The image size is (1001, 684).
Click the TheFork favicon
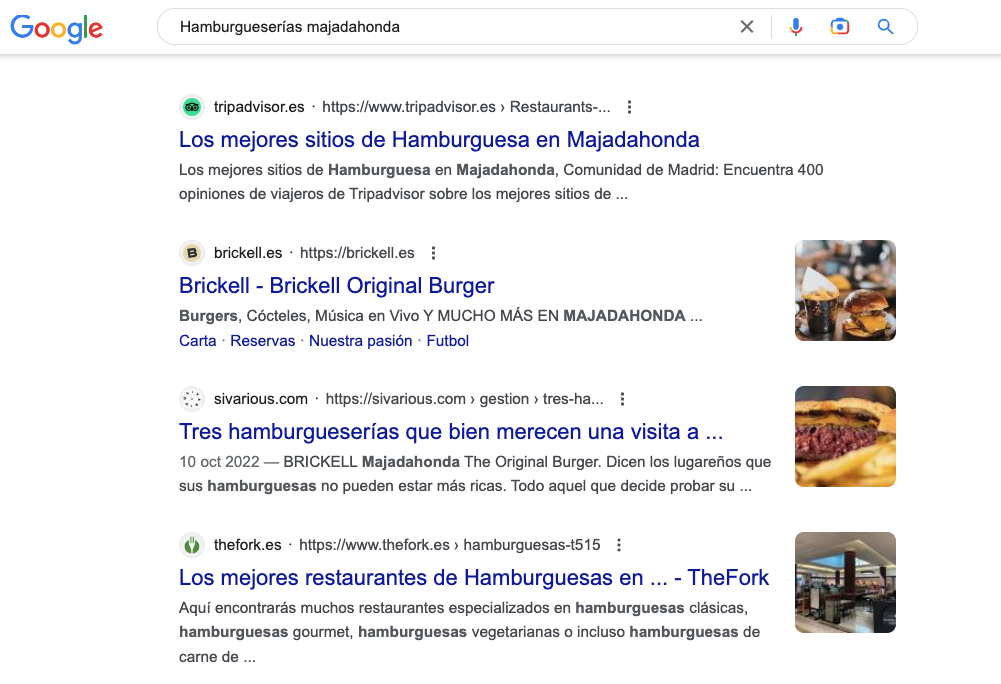(x=192, y=545)
